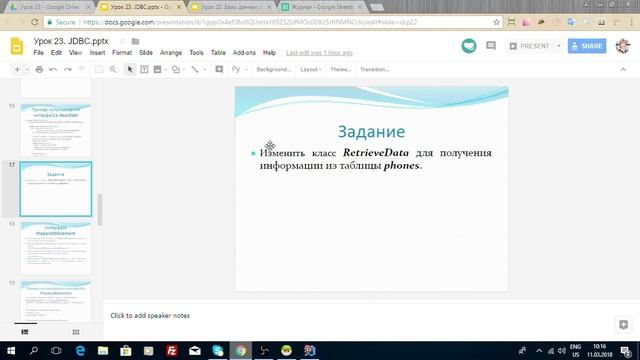640x360 pixels.
Task: Click the insert image icon
Action: [x=157, y=69]
